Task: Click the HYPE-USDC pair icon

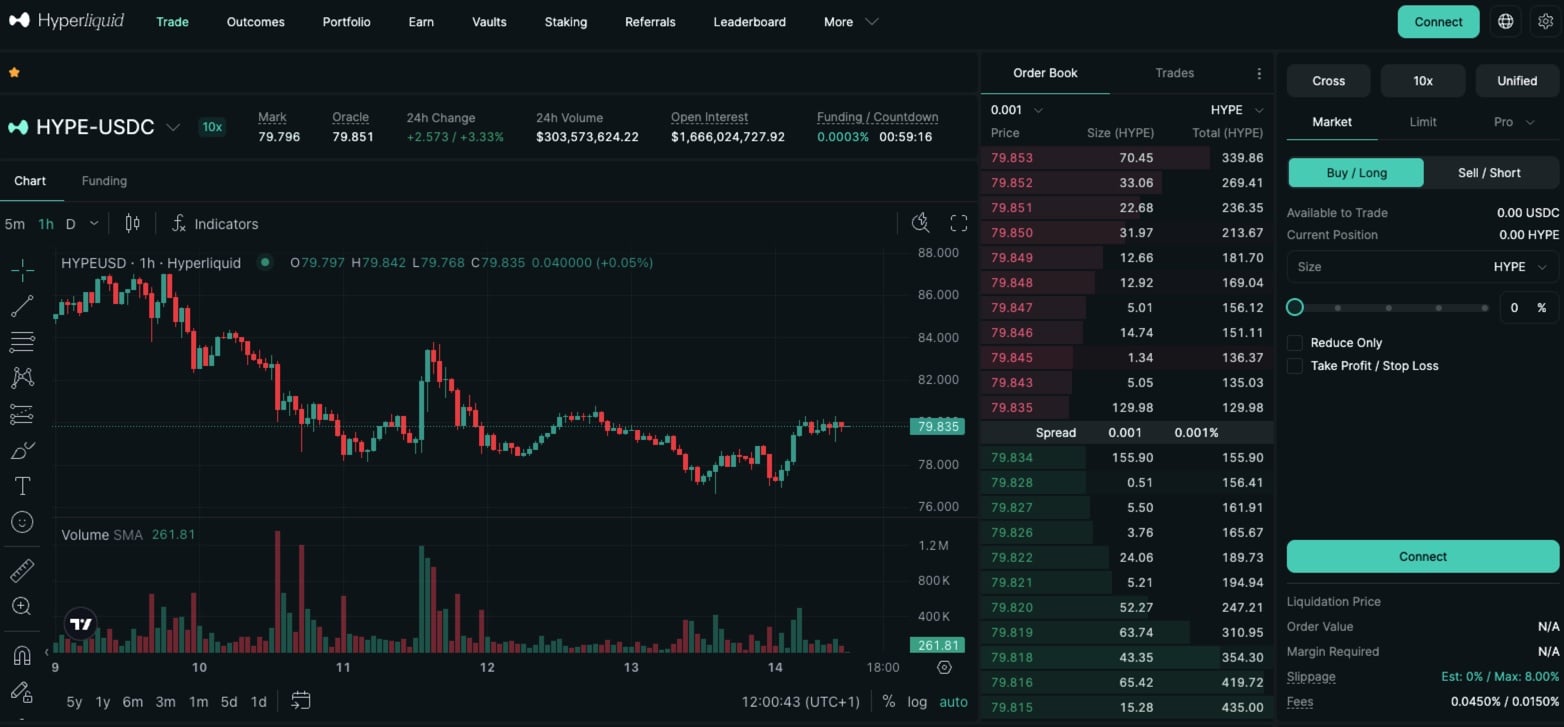Action: click(18, 127)
